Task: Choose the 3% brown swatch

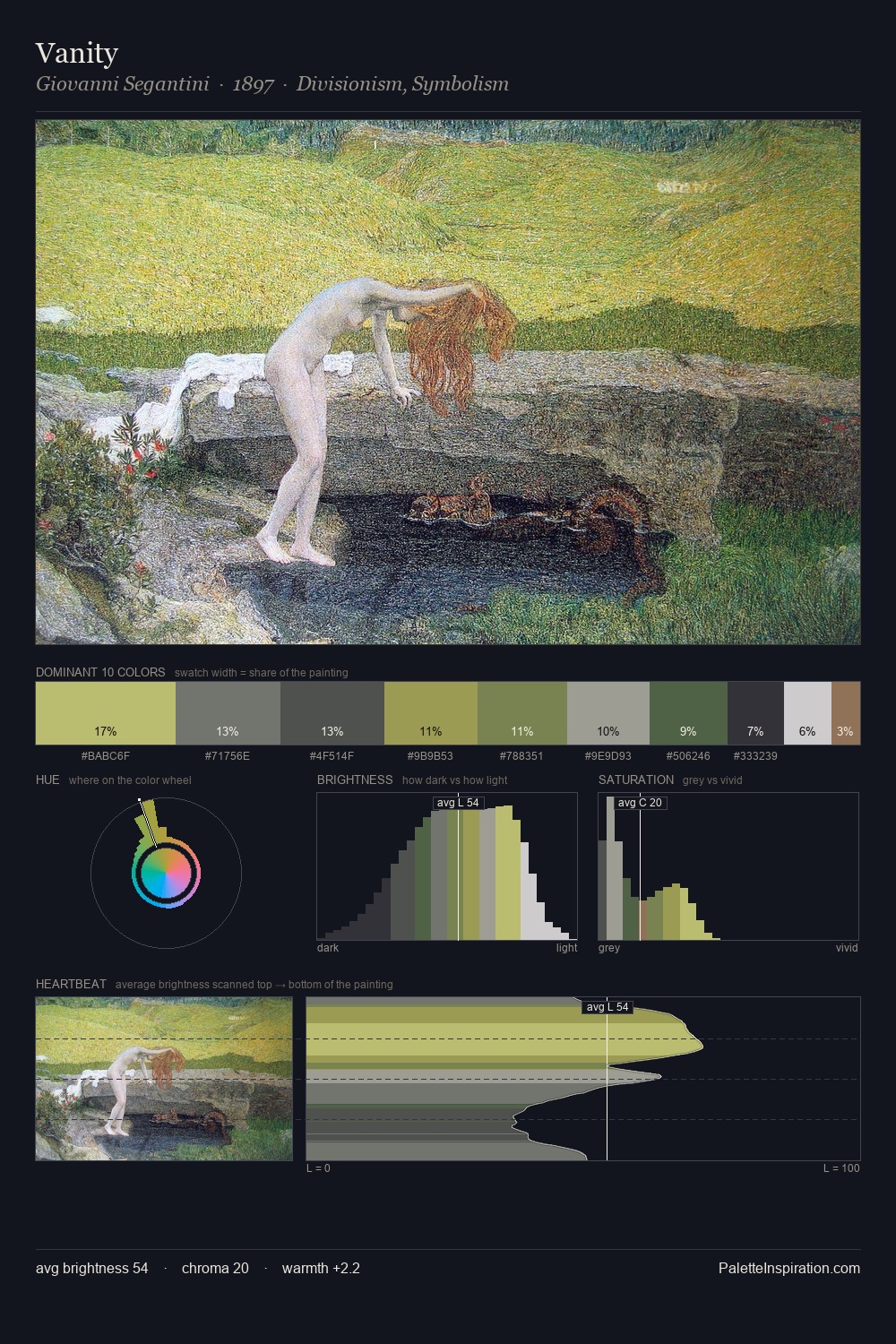Action: (846, 713)
